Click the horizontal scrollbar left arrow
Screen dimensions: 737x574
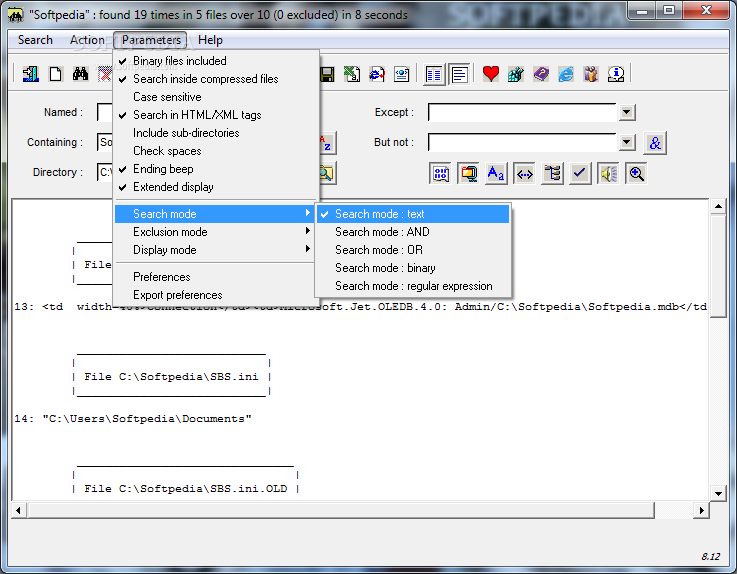pos(18,510)
